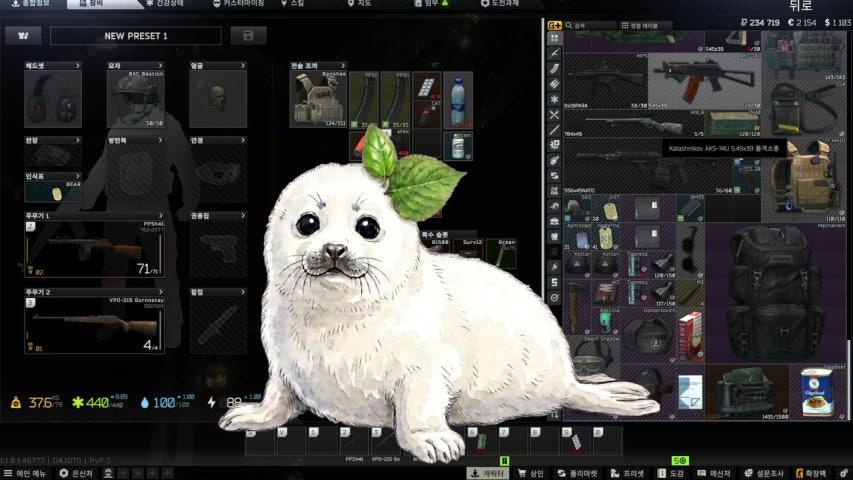Open the 스킬 skills tab

292,3
